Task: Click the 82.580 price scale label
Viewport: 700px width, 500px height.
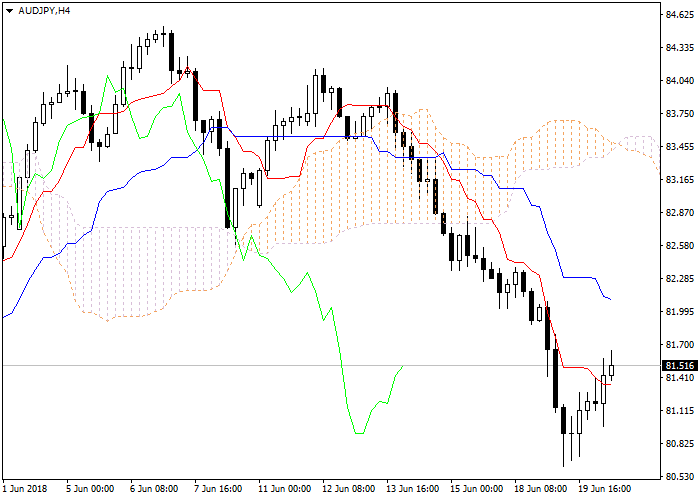Action: point(680,246)
